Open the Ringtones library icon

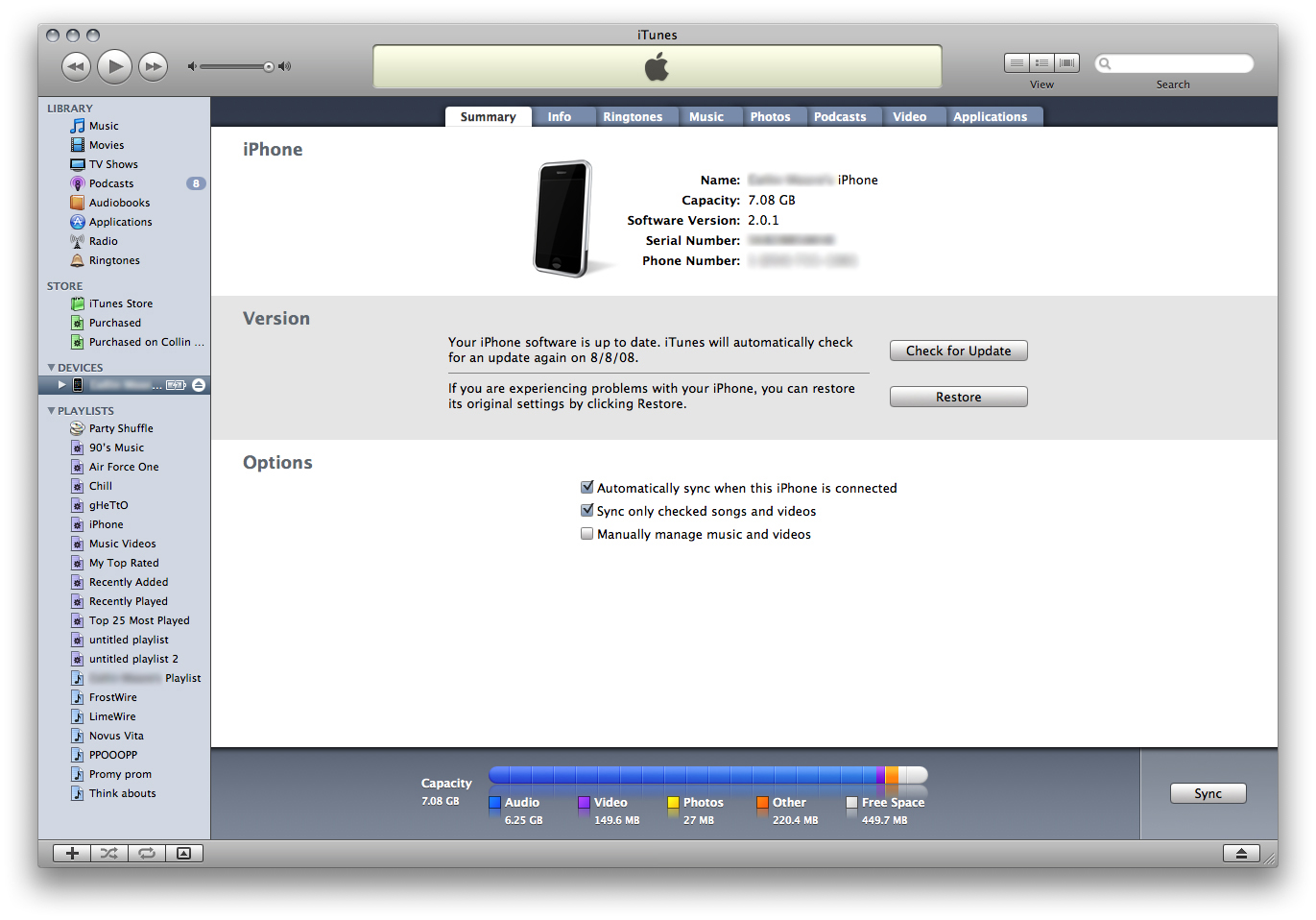pos(78,260)
